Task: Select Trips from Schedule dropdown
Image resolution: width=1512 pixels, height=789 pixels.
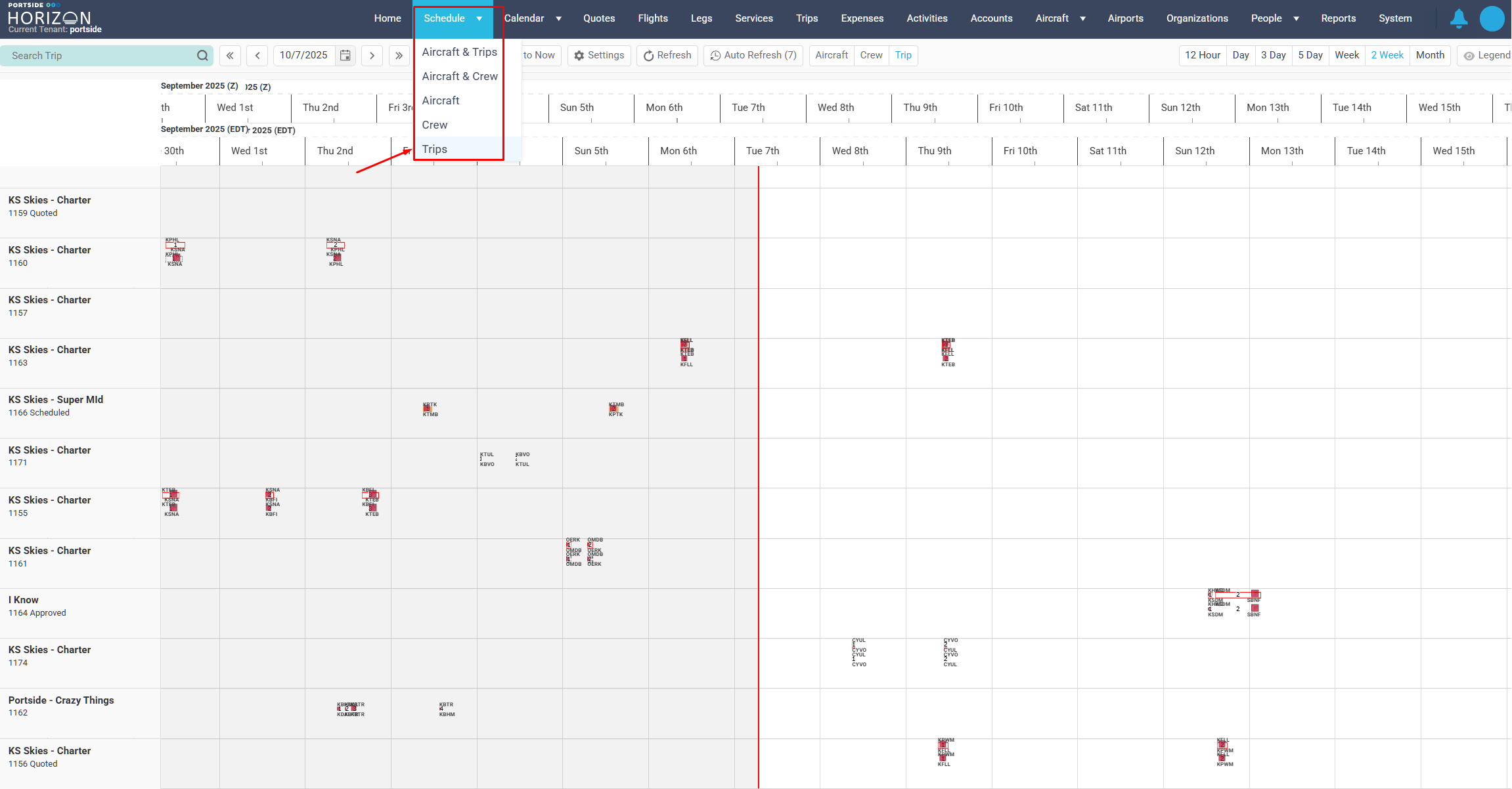Action: click(435, 149)
